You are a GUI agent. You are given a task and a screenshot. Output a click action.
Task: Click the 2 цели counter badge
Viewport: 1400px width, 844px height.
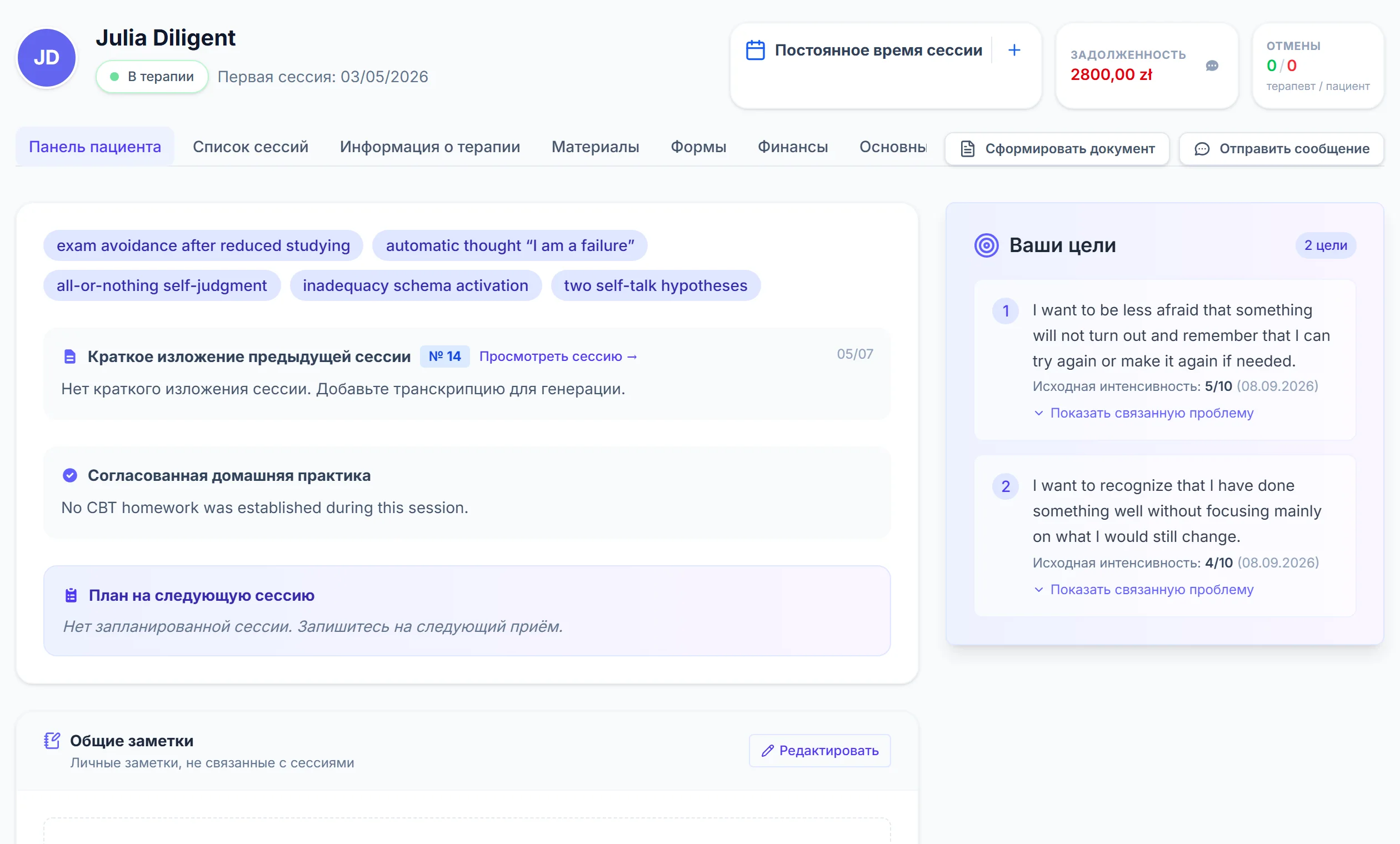(1326, 245)
